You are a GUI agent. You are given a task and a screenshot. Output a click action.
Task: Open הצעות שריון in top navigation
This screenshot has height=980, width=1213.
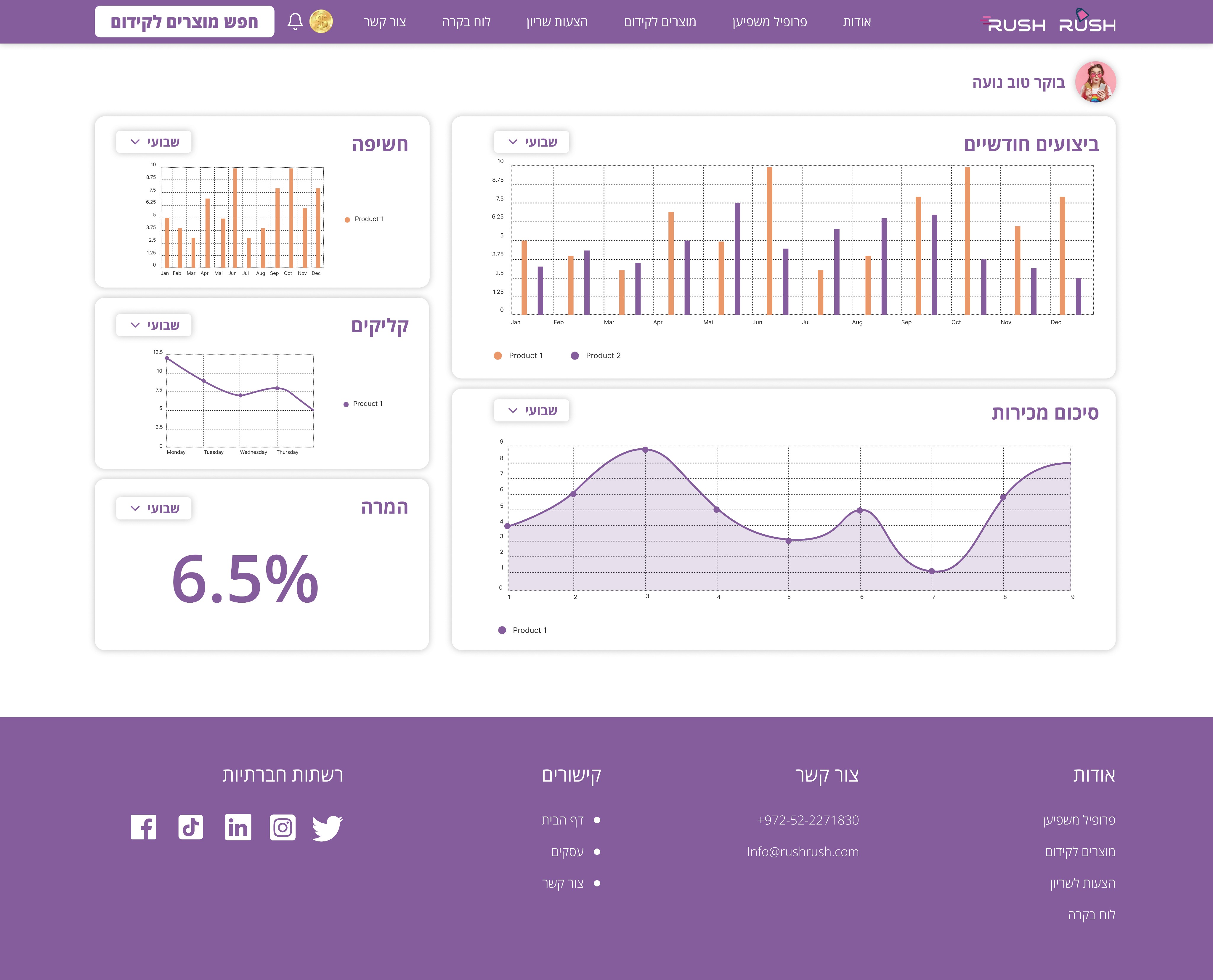[x=557, y=22]
